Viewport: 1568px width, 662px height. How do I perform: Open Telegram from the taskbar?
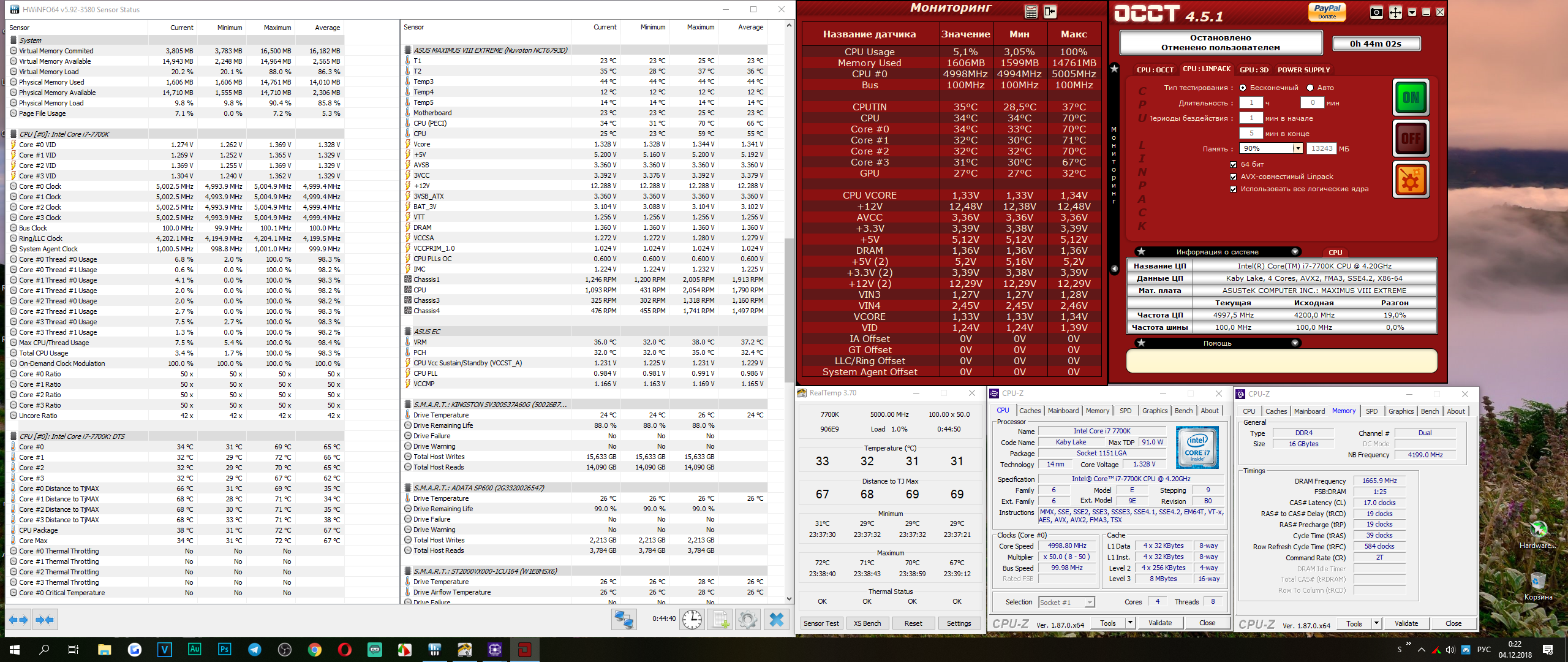[254, 650]
